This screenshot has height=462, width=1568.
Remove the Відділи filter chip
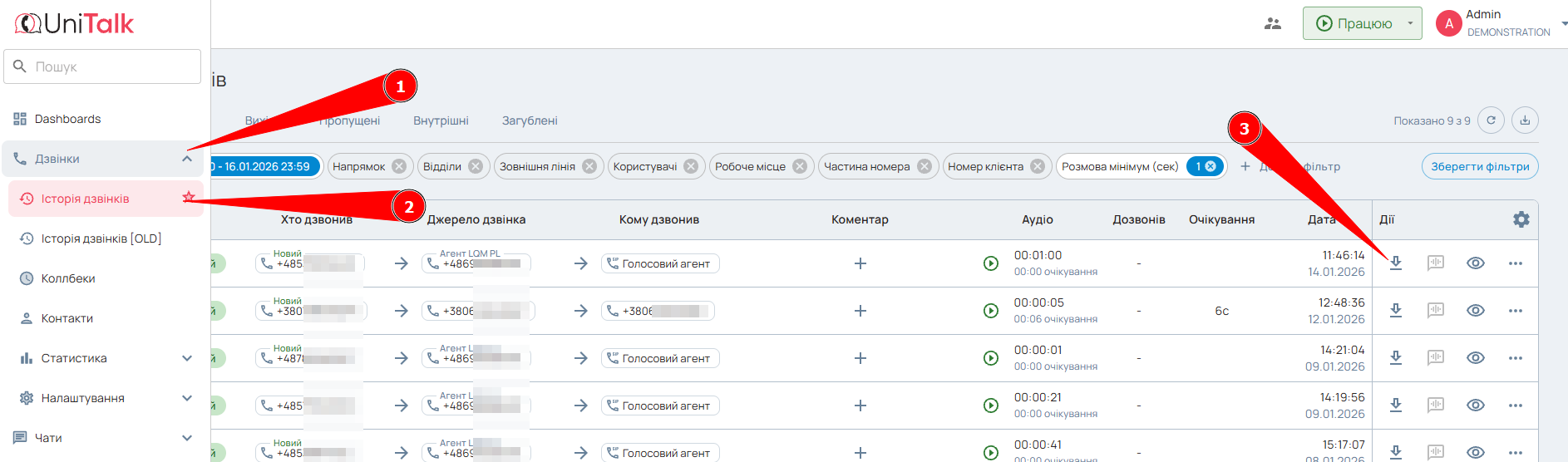tap(476, 166)
